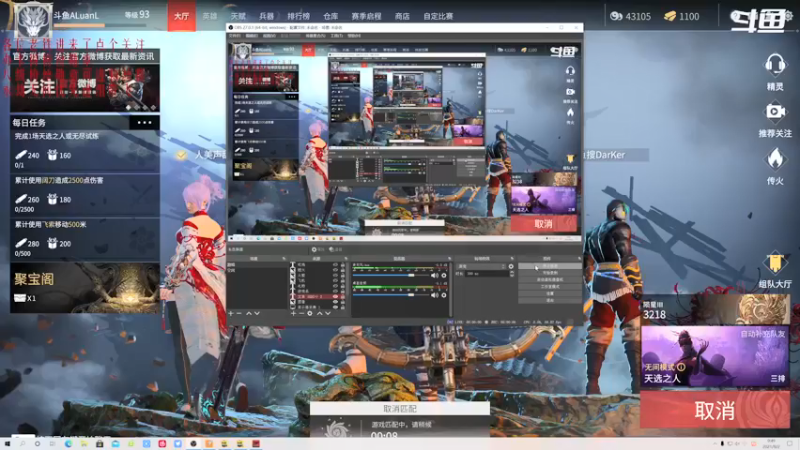Click 取消匹配 to cancel matchmaking
Screen dimensions: 800x450
(400, 409)
